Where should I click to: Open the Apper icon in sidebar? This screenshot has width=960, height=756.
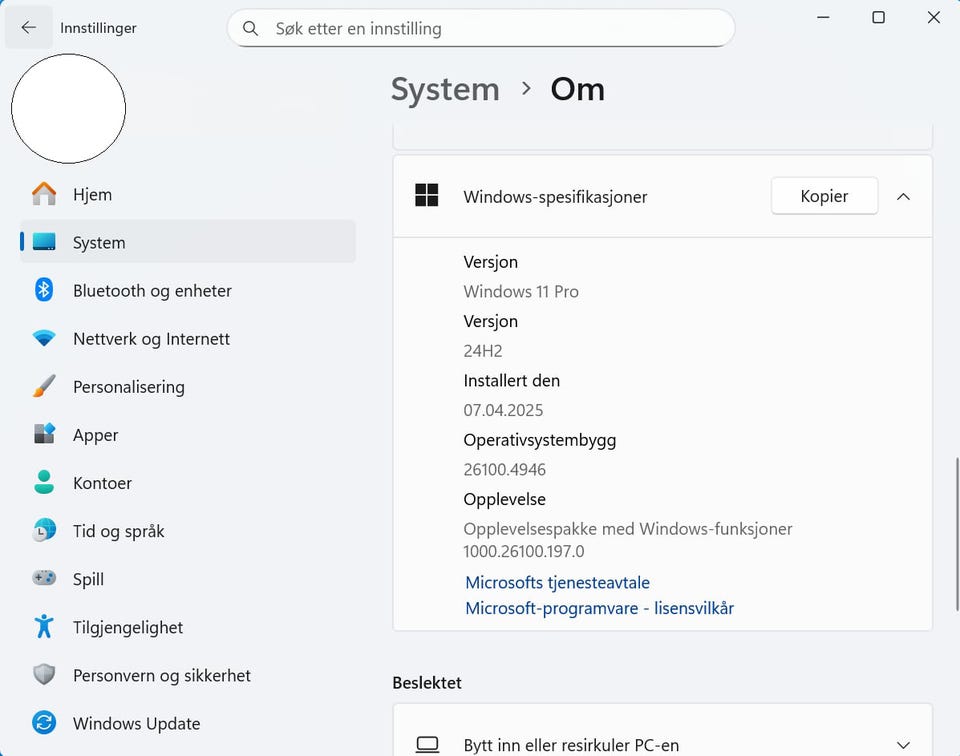point(44,434)
